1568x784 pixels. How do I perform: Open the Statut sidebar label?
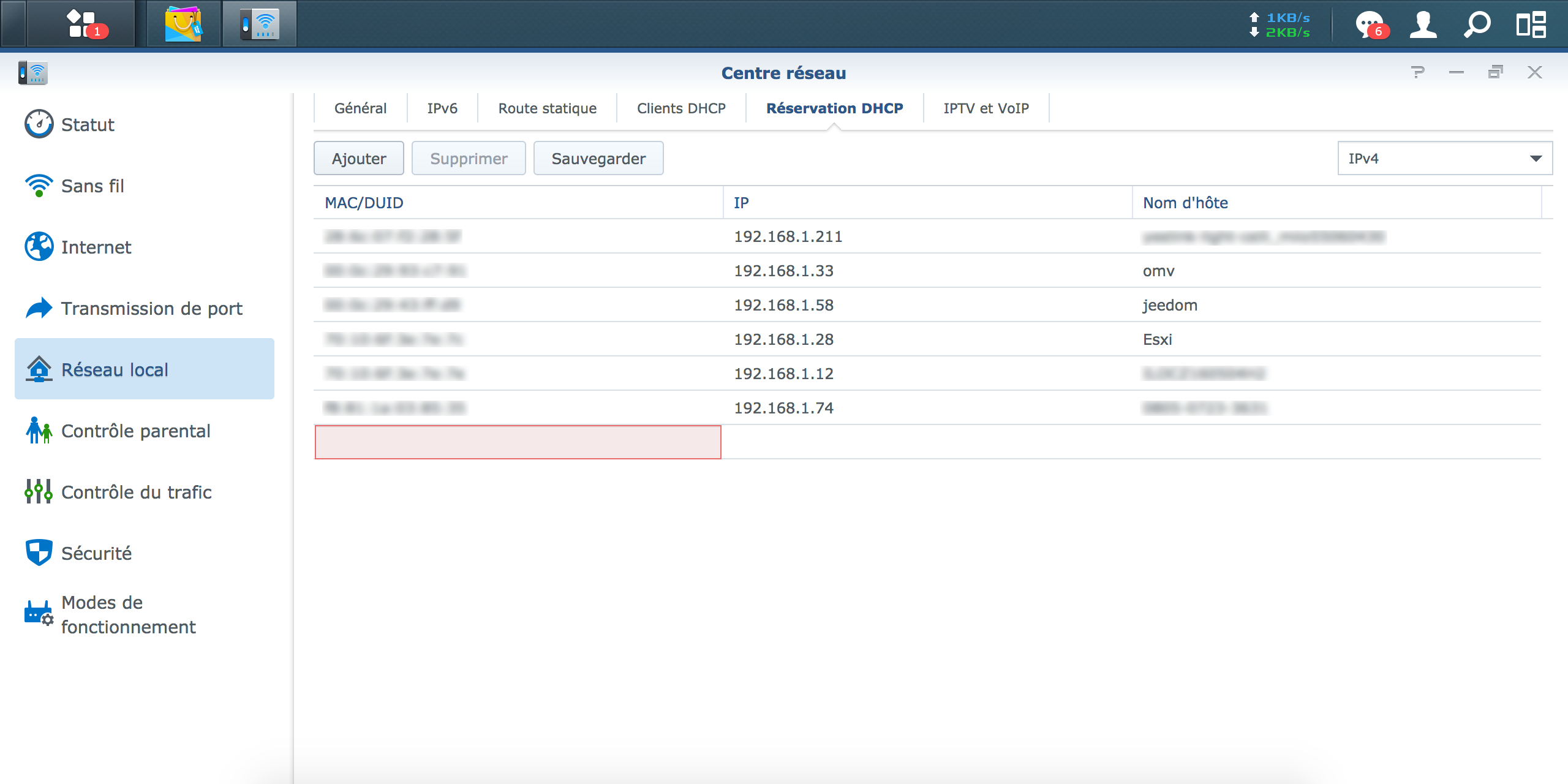pos(88,124)
